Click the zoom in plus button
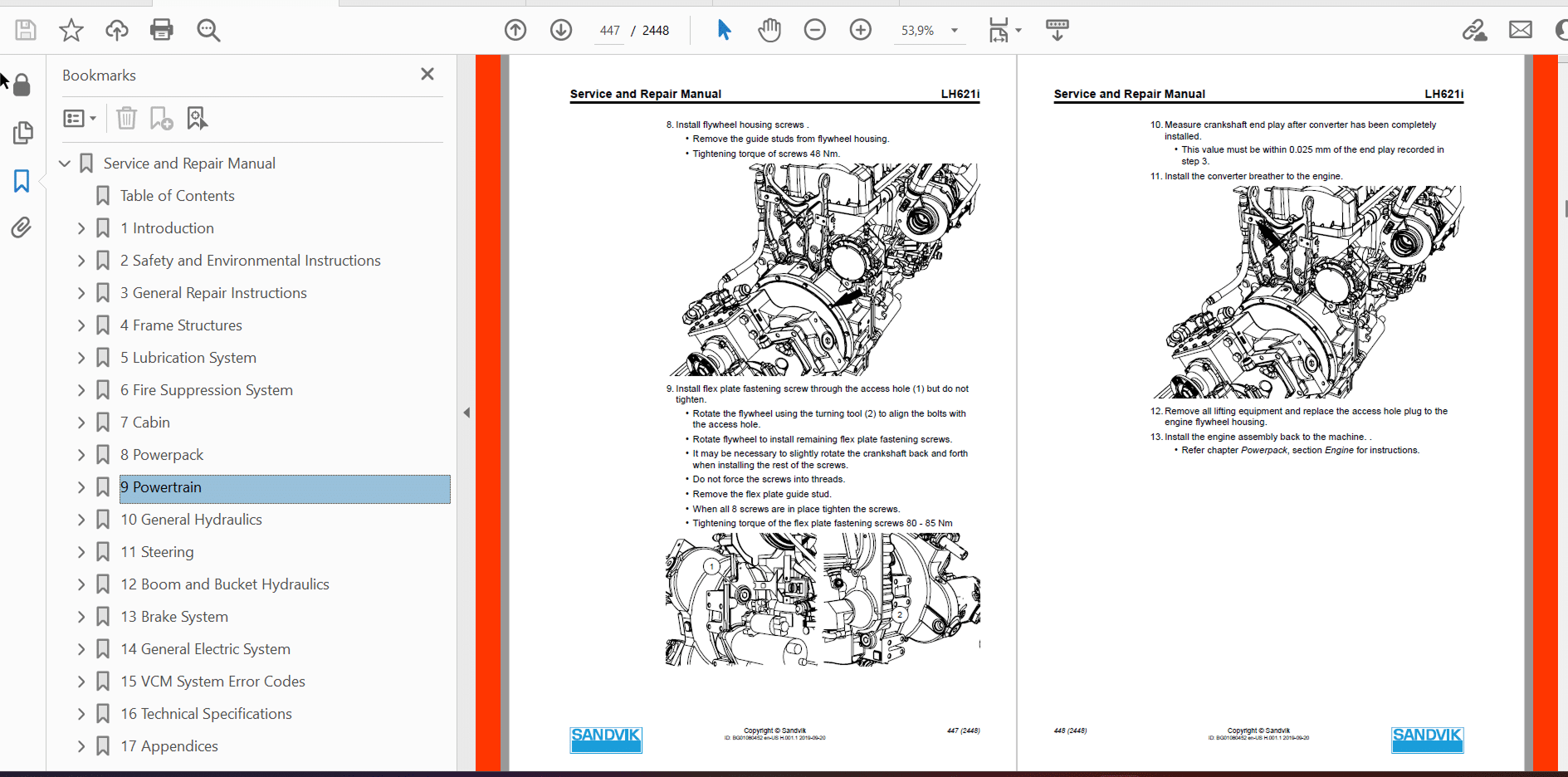This screenshot has height=777, width=1568. [x=861, y=31]
